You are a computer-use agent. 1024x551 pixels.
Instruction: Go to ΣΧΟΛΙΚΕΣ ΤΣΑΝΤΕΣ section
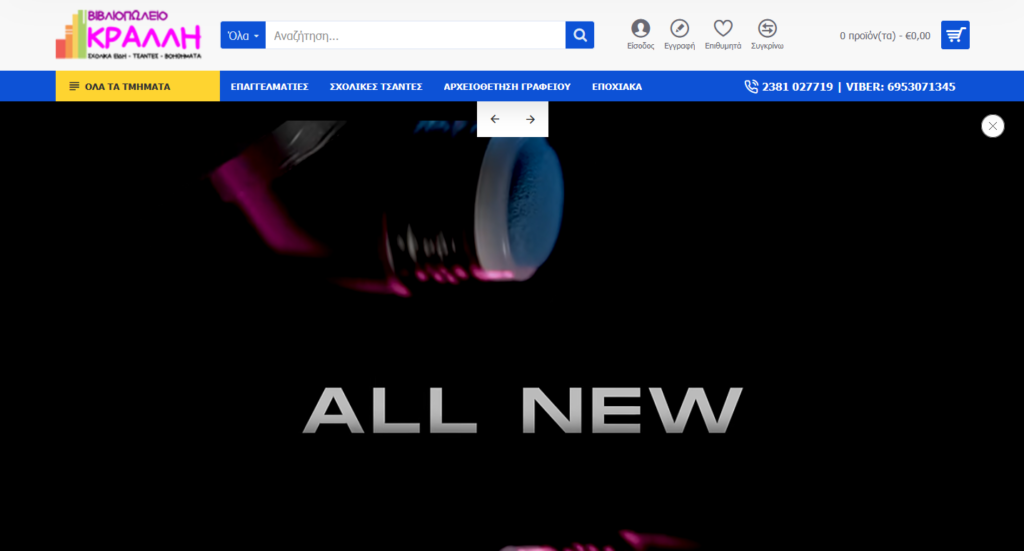[x=376, y=87]
